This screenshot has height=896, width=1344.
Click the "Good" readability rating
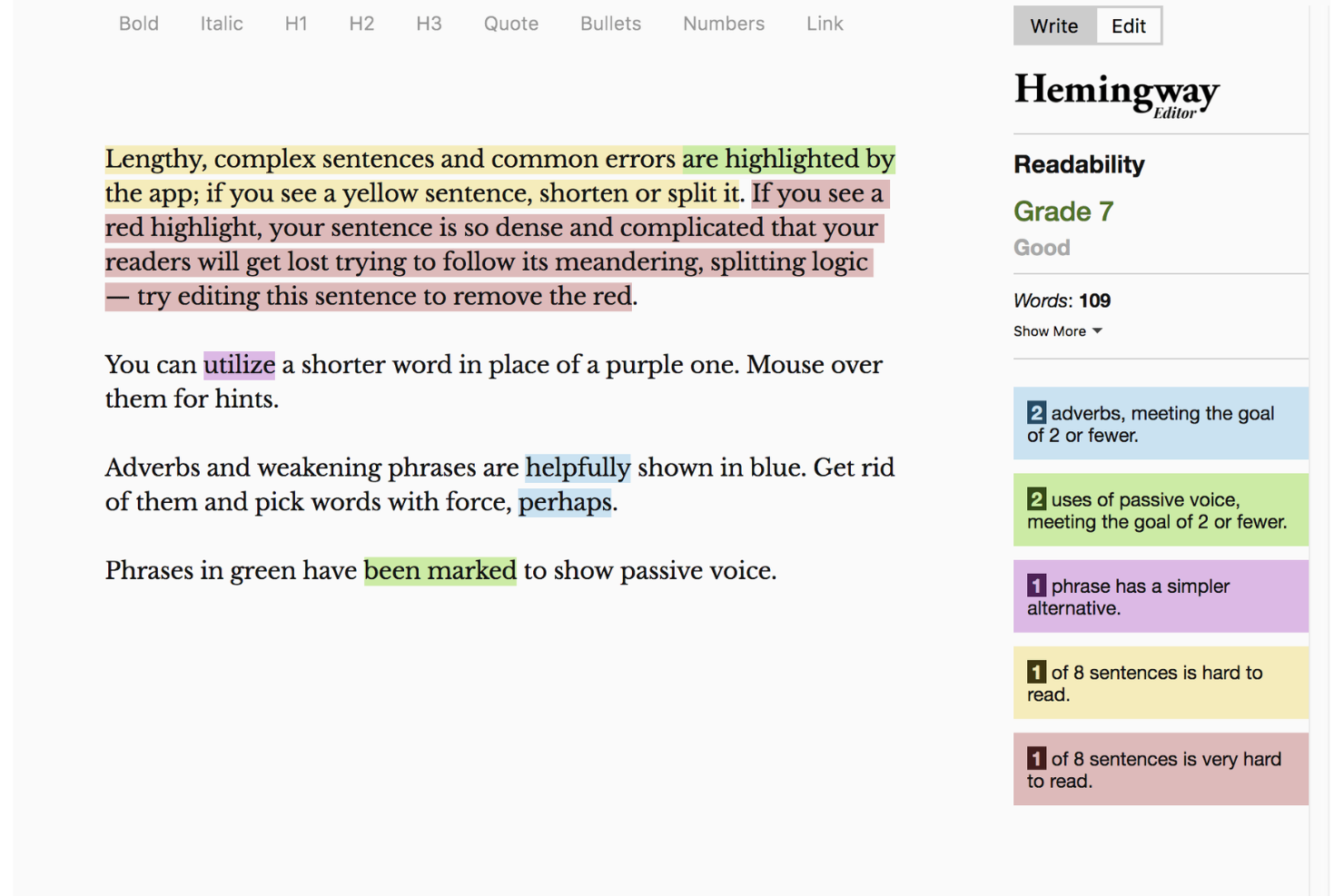(1042, 247)
